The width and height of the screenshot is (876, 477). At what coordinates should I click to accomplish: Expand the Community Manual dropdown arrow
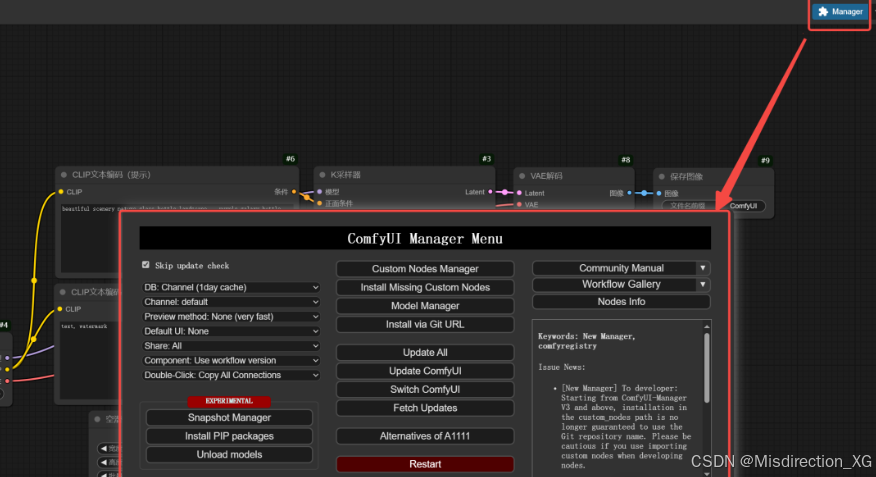[x=703, y=268]
